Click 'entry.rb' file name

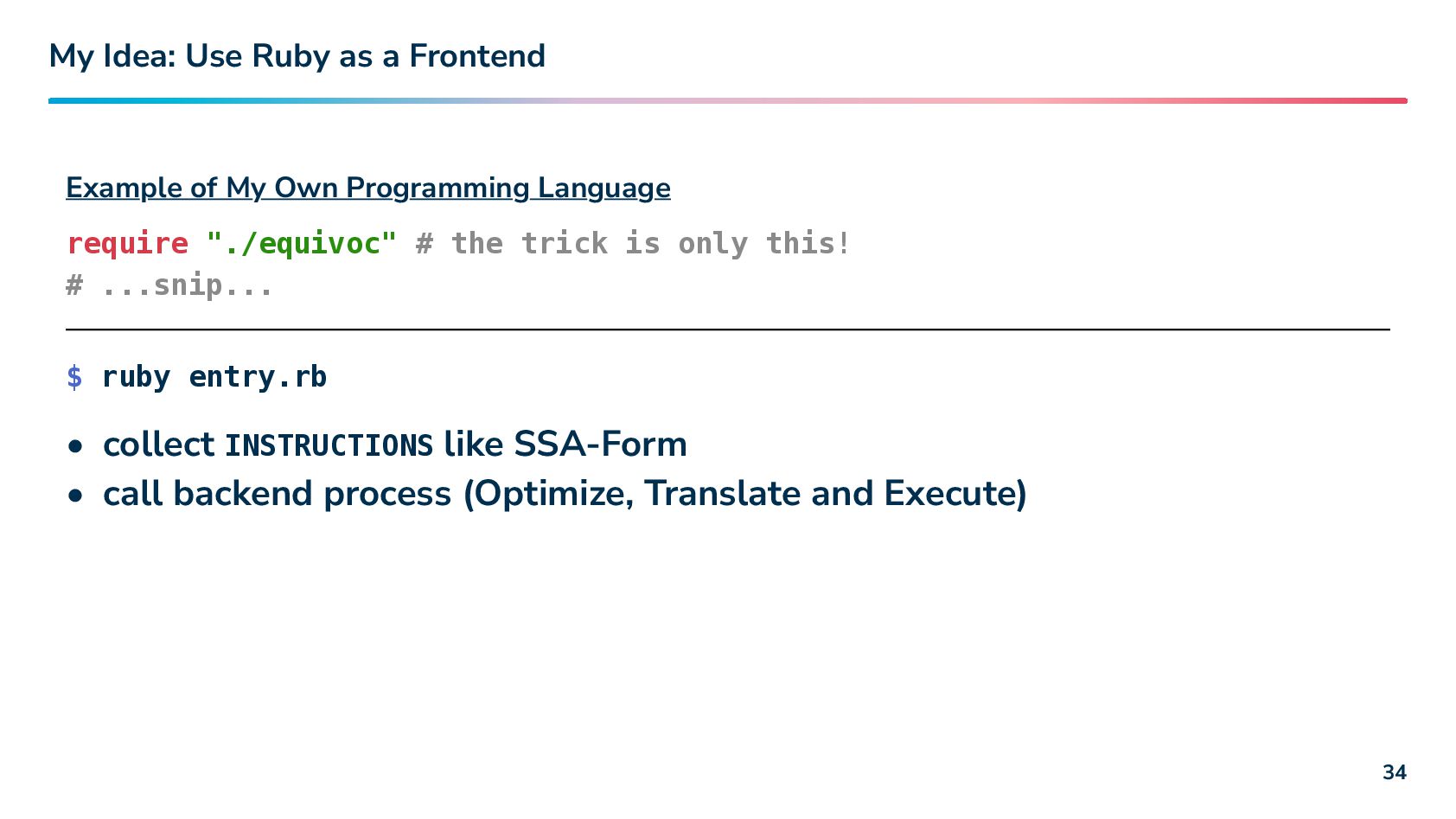click(258, 377)
